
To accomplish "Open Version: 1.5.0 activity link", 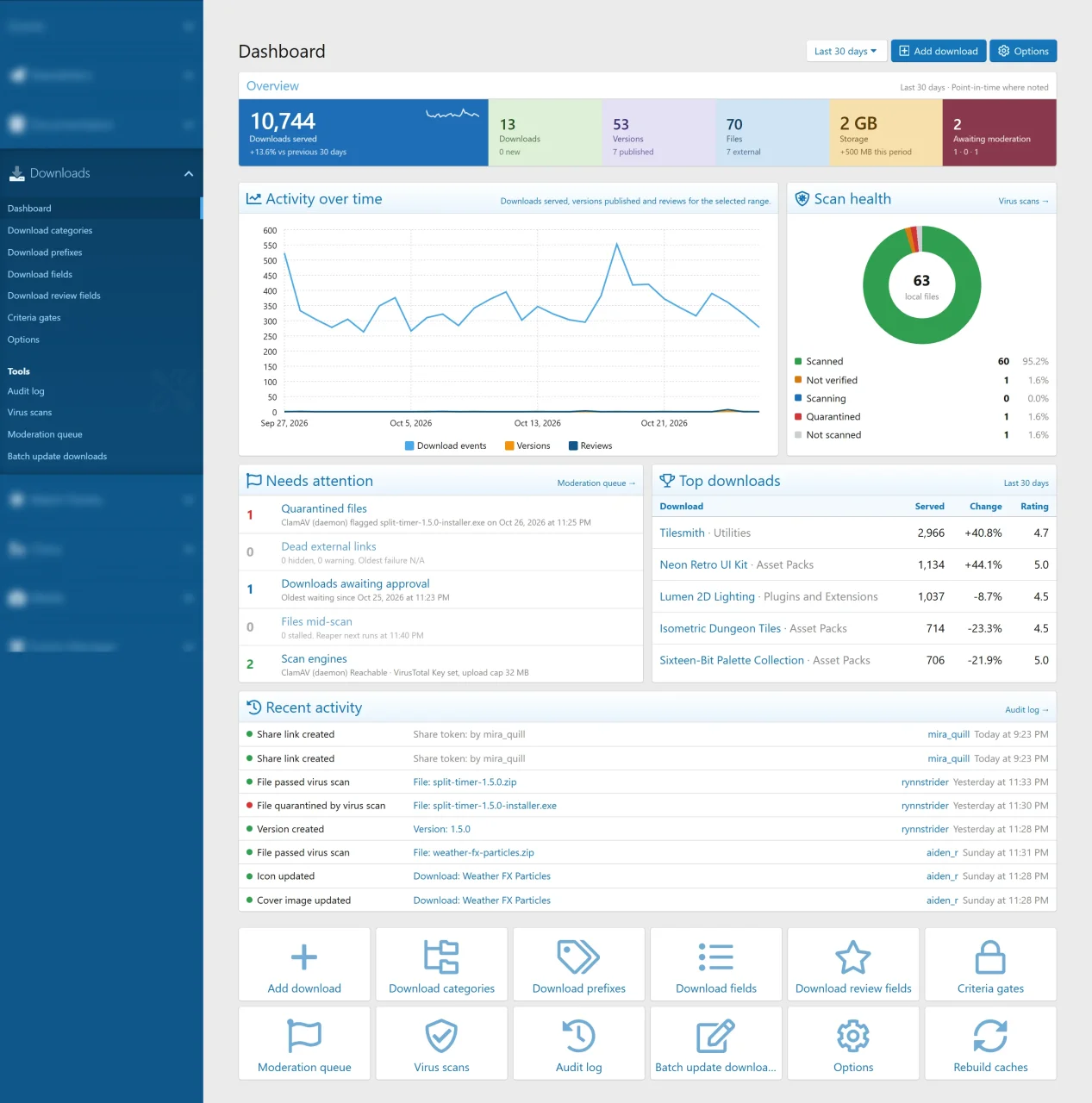I will (x=441, y=829).
